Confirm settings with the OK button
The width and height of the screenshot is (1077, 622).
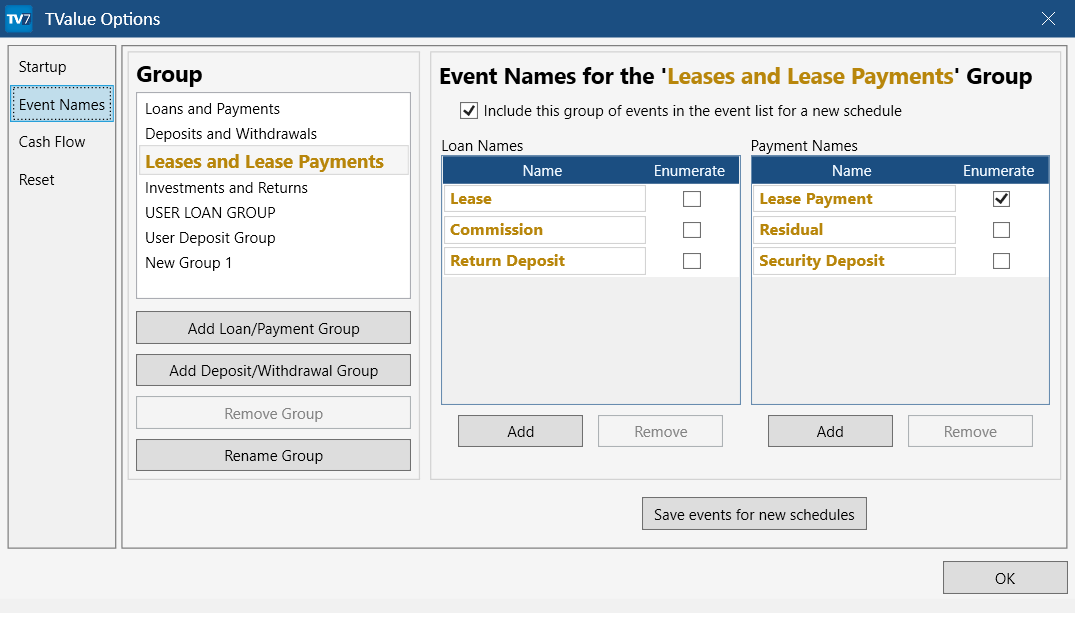tap(1004, 577)
